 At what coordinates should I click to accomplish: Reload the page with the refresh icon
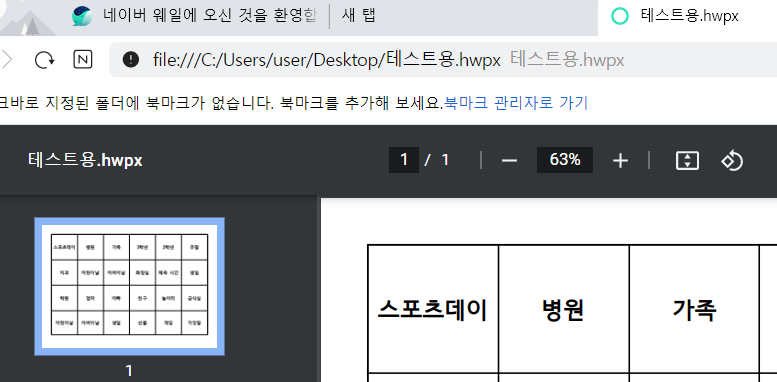tap(45, 60)
